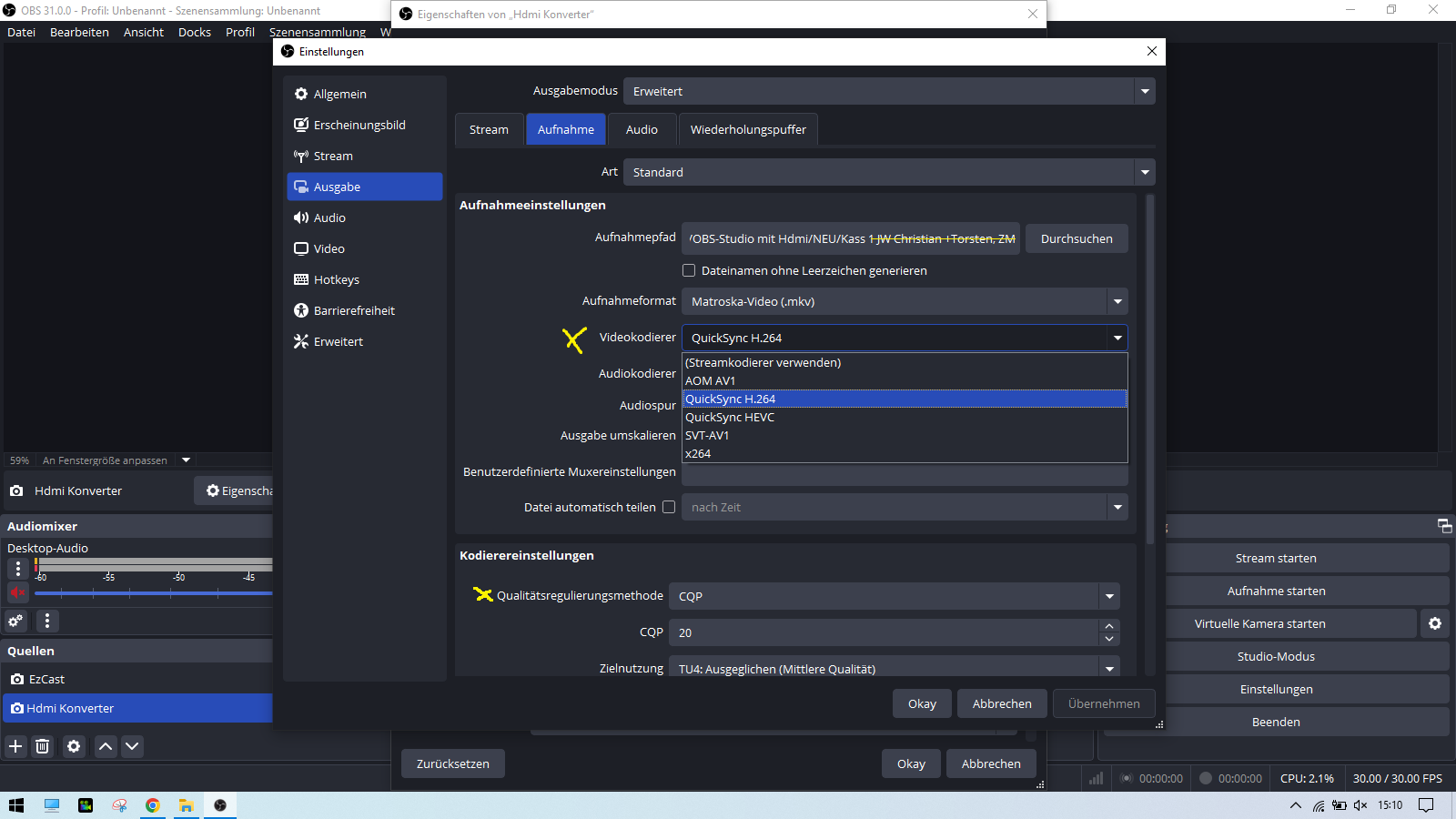Add a source with the plus icon
The height and width of the screenshot is (819, 1456).
point(15,746)
